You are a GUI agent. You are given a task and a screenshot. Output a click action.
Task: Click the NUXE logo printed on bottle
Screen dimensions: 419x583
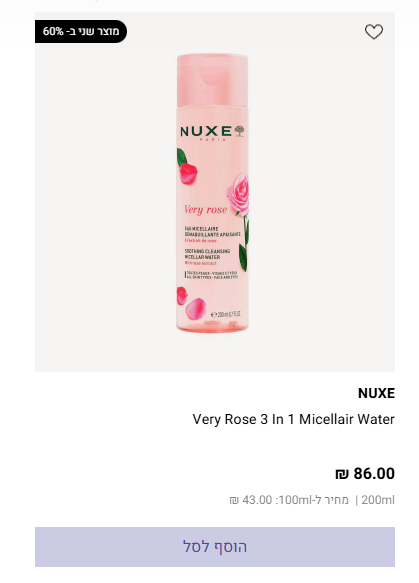tap(206, 131)
